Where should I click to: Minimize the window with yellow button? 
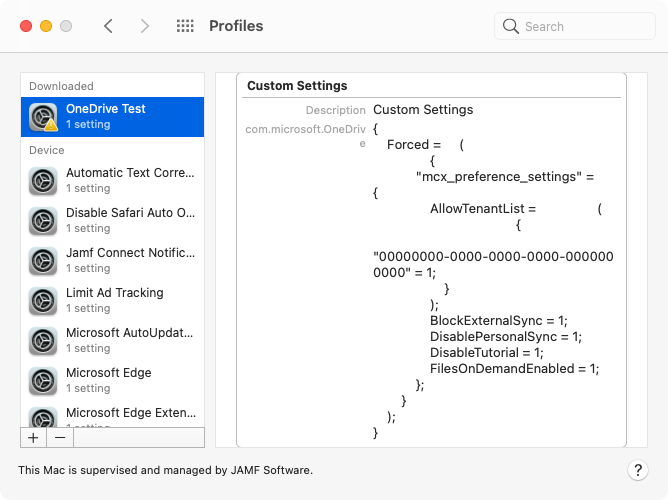pyautogui.click(x=46, y=26)
